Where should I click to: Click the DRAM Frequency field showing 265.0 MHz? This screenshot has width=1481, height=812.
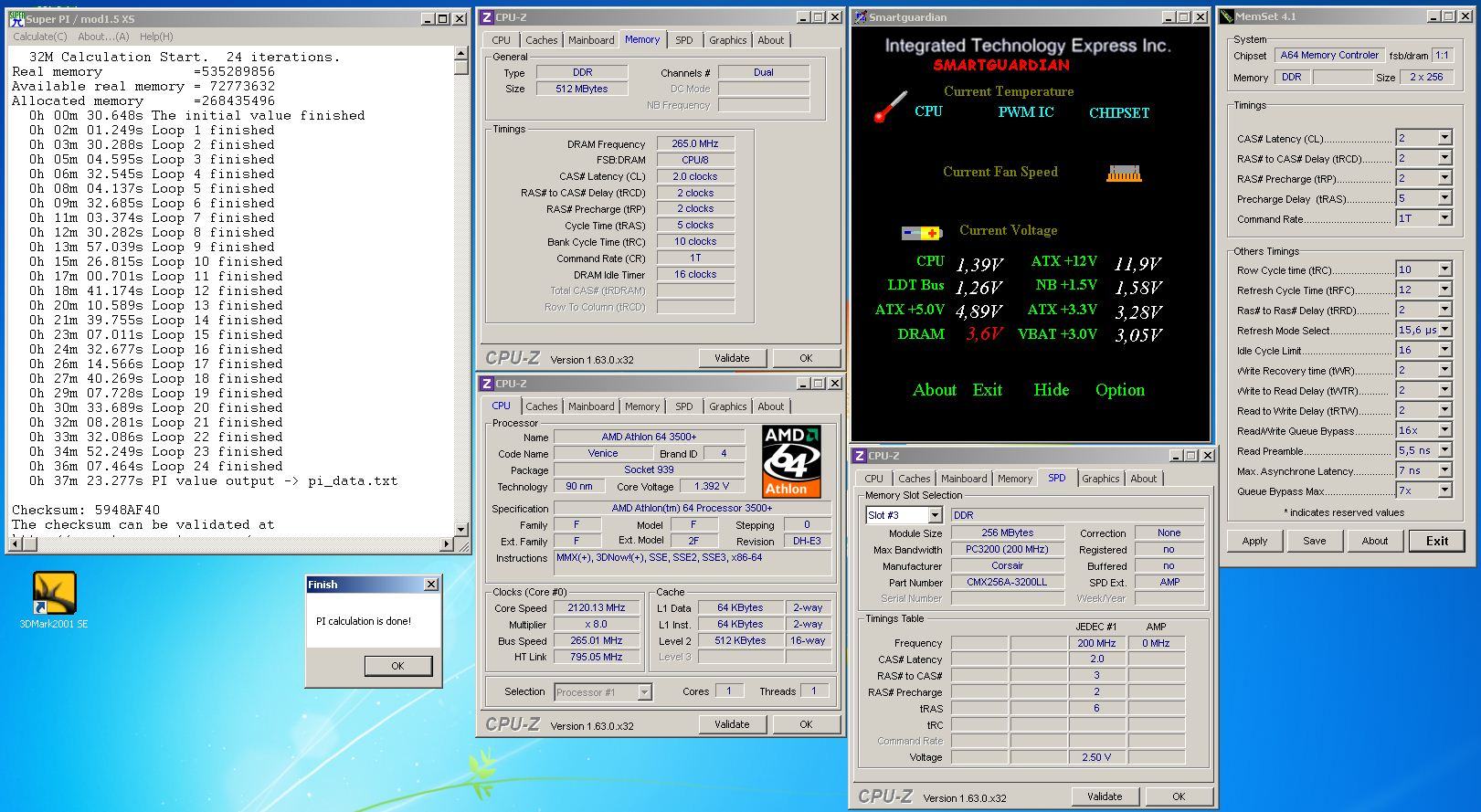point(695,143)
